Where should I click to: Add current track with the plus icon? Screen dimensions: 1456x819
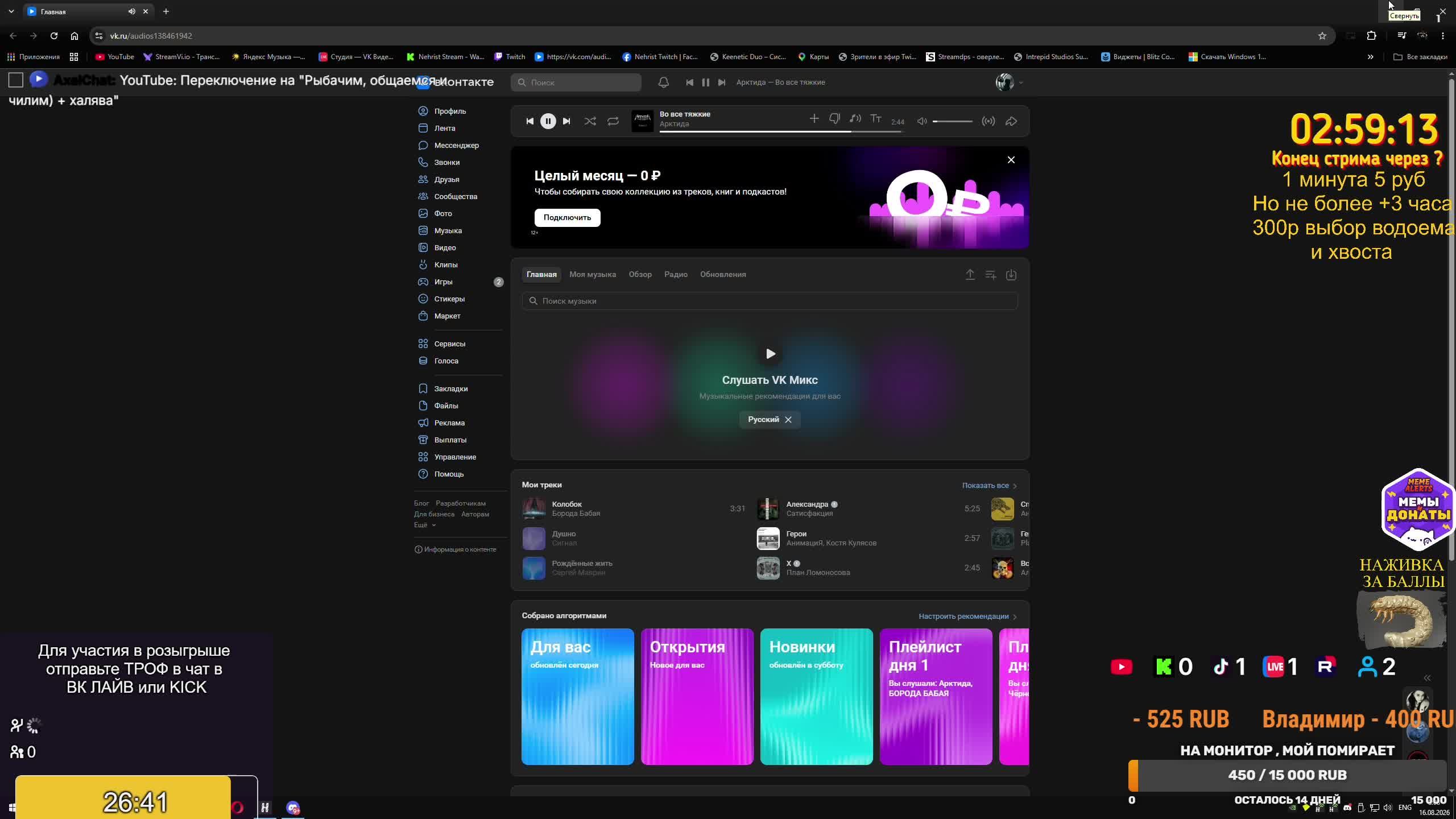point(814,118)
